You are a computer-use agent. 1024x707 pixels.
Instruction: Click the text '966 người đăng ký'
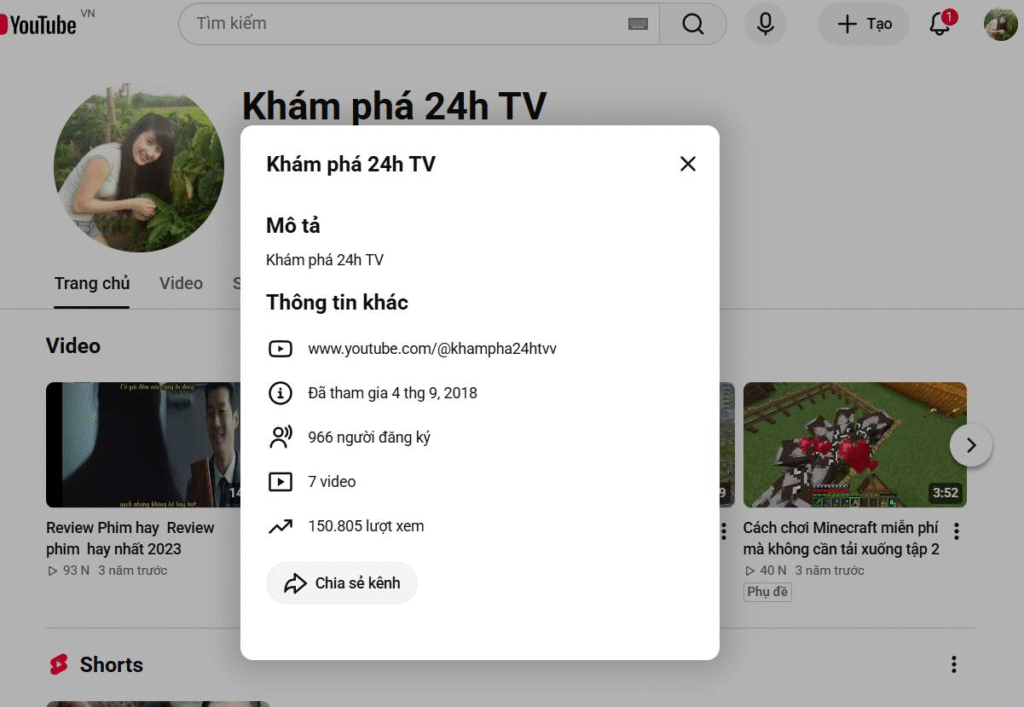click(x=369, y=437)
